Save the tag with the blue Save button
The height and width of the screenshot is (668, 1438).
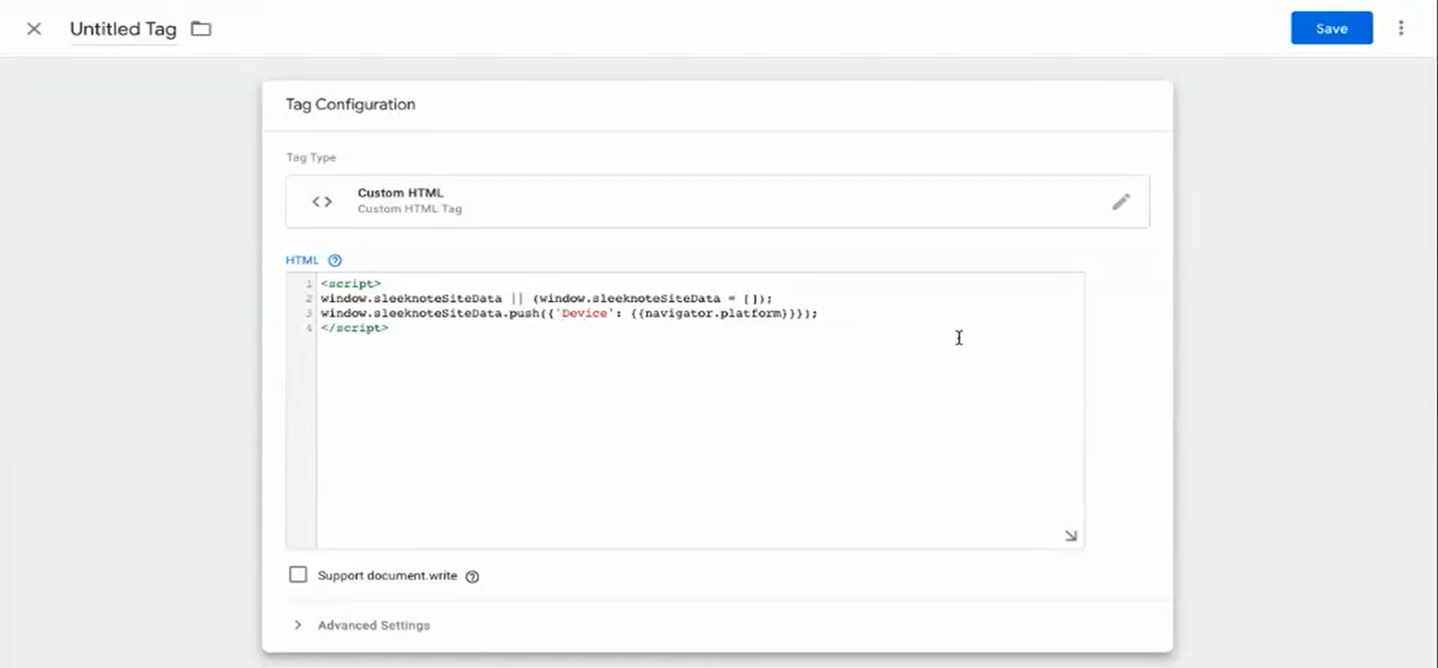coord(1331,29)
